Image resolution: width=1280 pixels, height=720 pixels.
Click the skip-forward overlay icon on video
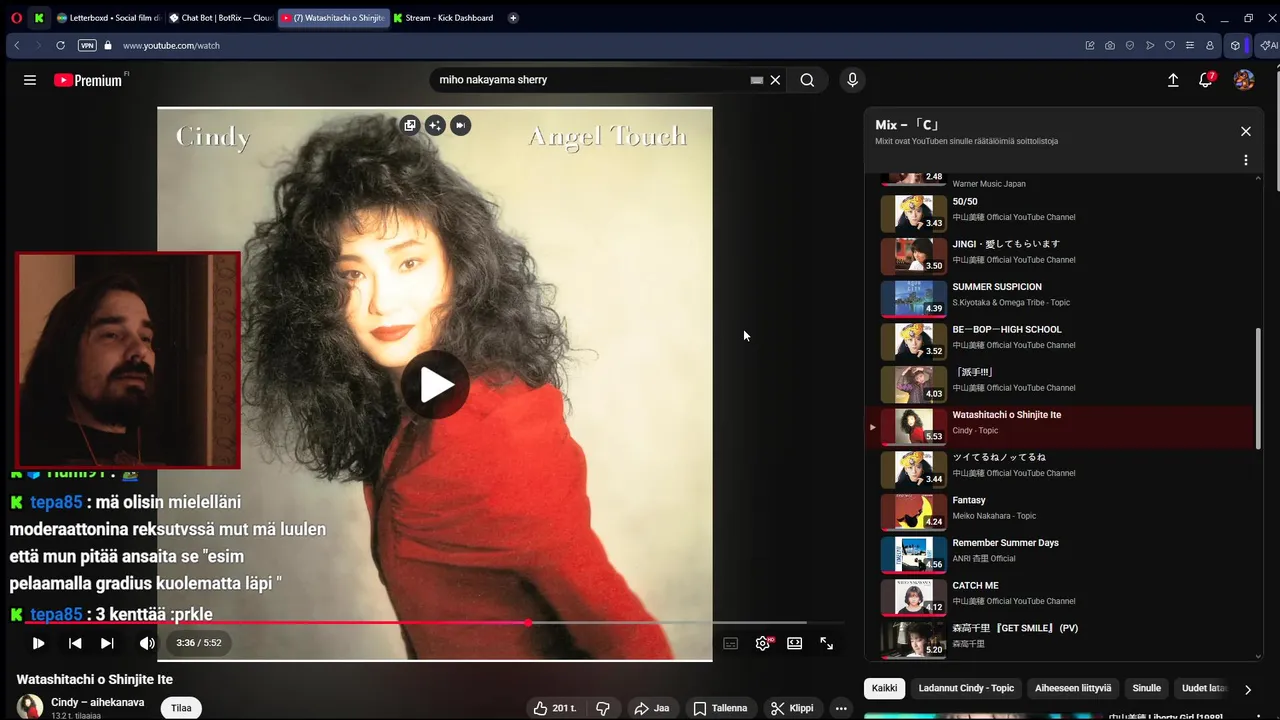coord(460,125)
